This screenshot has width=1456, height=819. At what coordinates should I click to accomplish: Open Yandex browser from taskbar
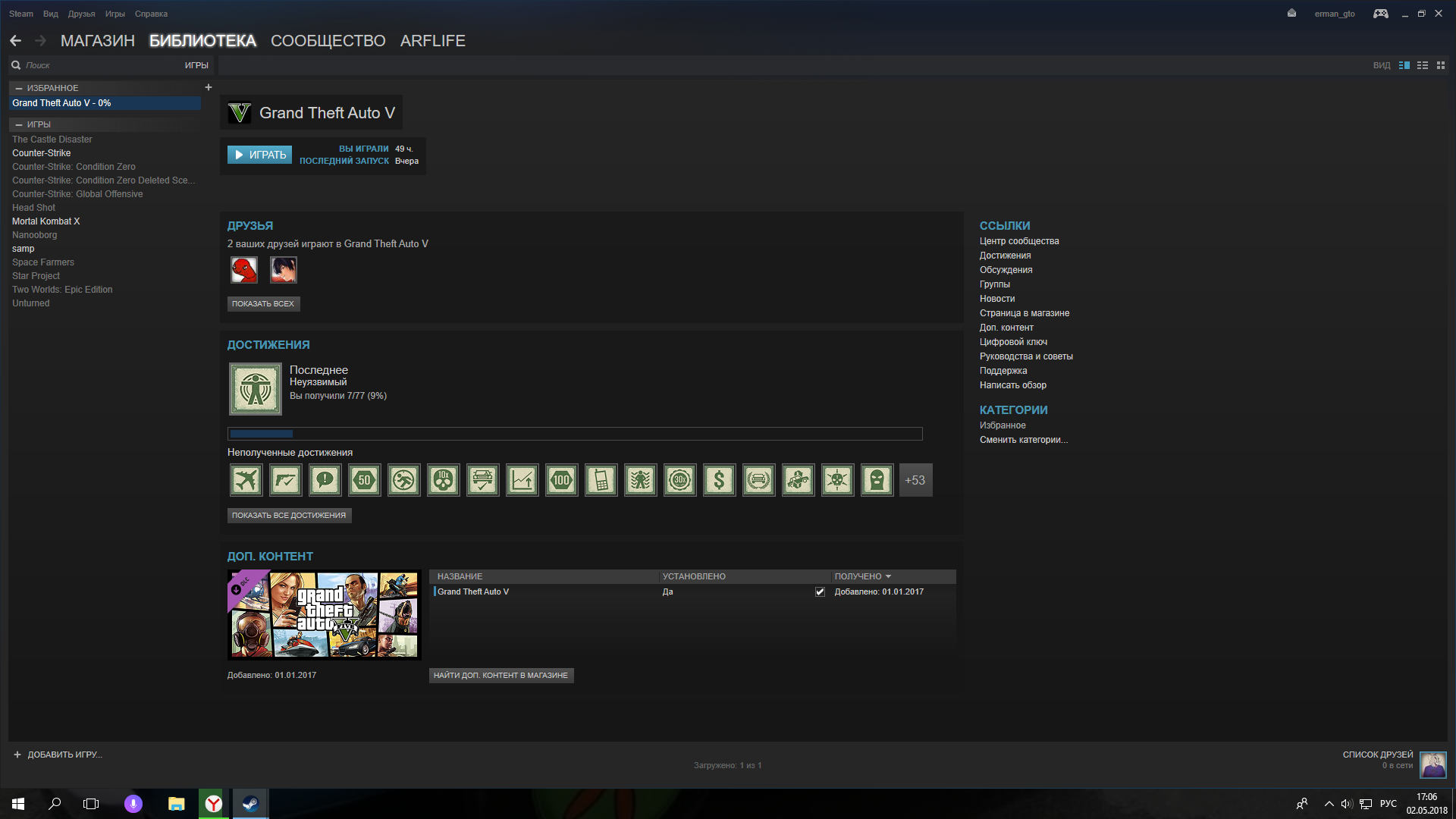pos(214,804)
